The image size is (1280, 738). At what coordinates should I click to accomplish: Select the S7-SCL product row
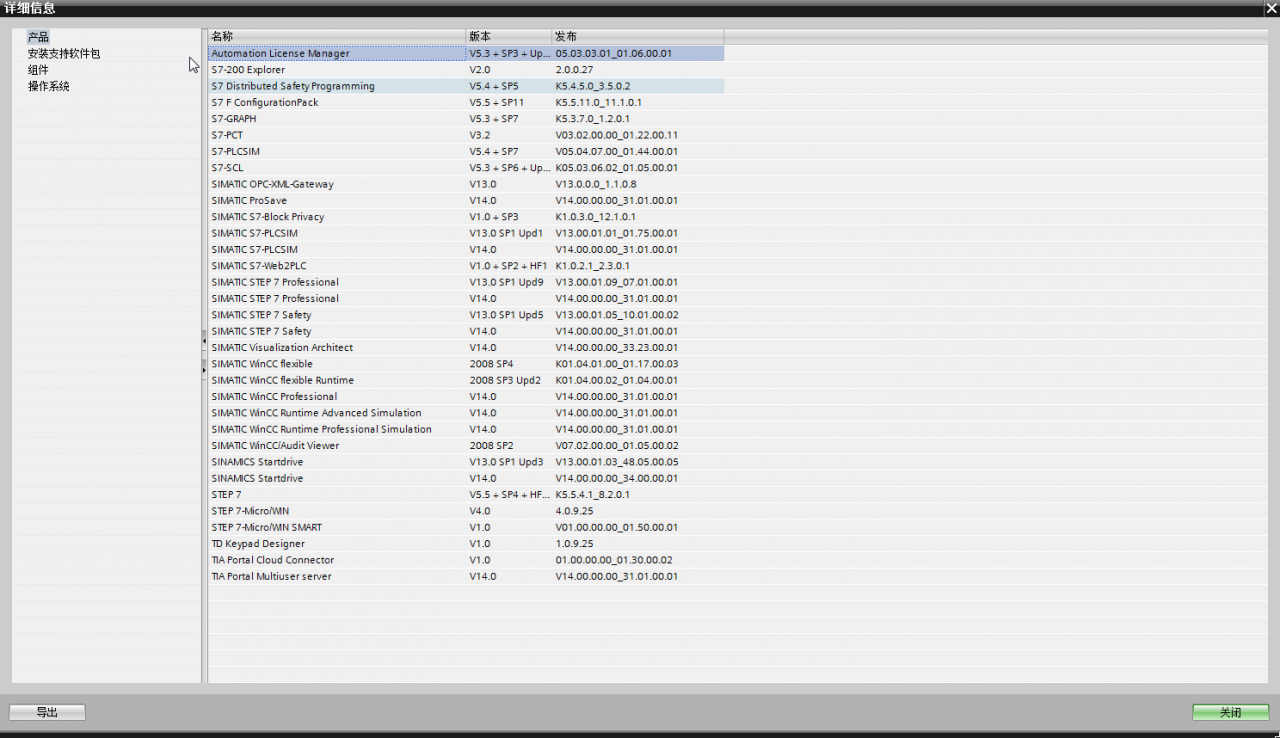click(x=466, y=168)
